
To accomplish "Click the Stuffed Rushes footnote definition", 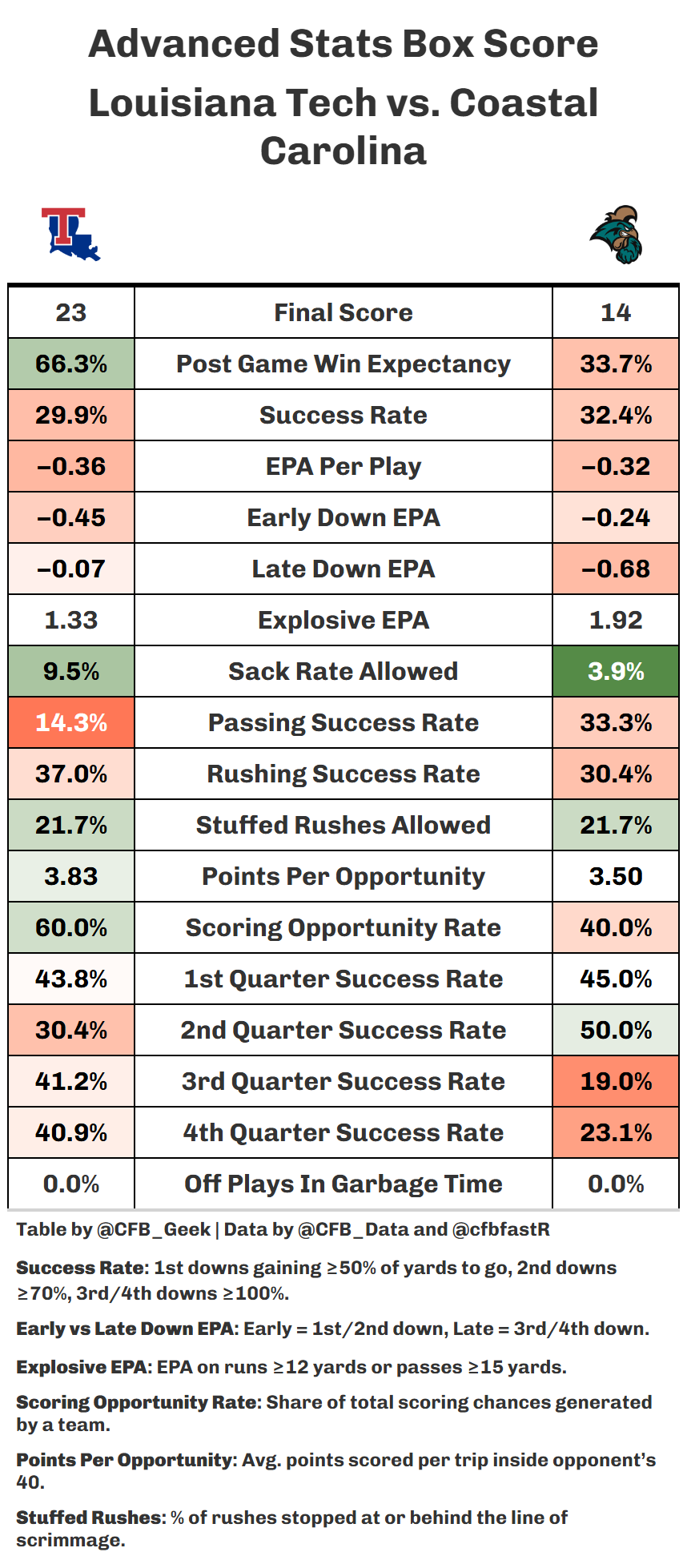I will (291, 1528).
